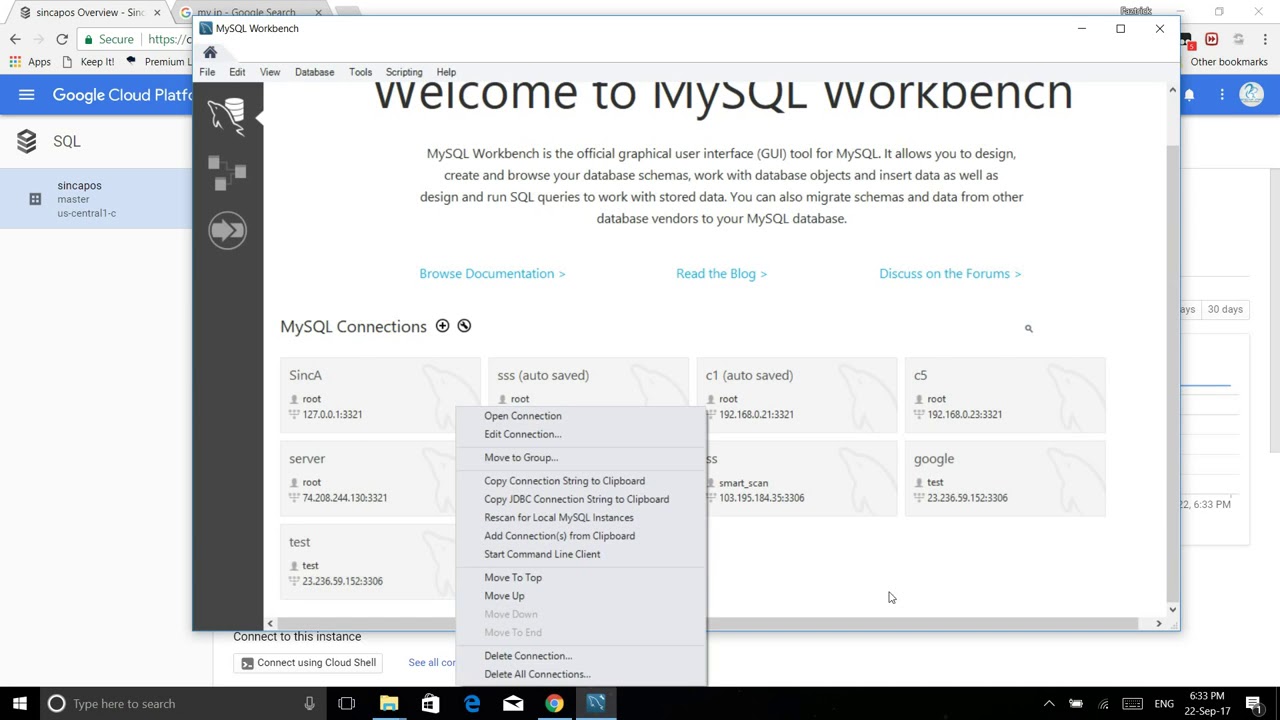The width and height of the screenshot is (1280, 720).
Task: Open Browse Documentation link
Action: pyautogui.click(x=492, y=273)
